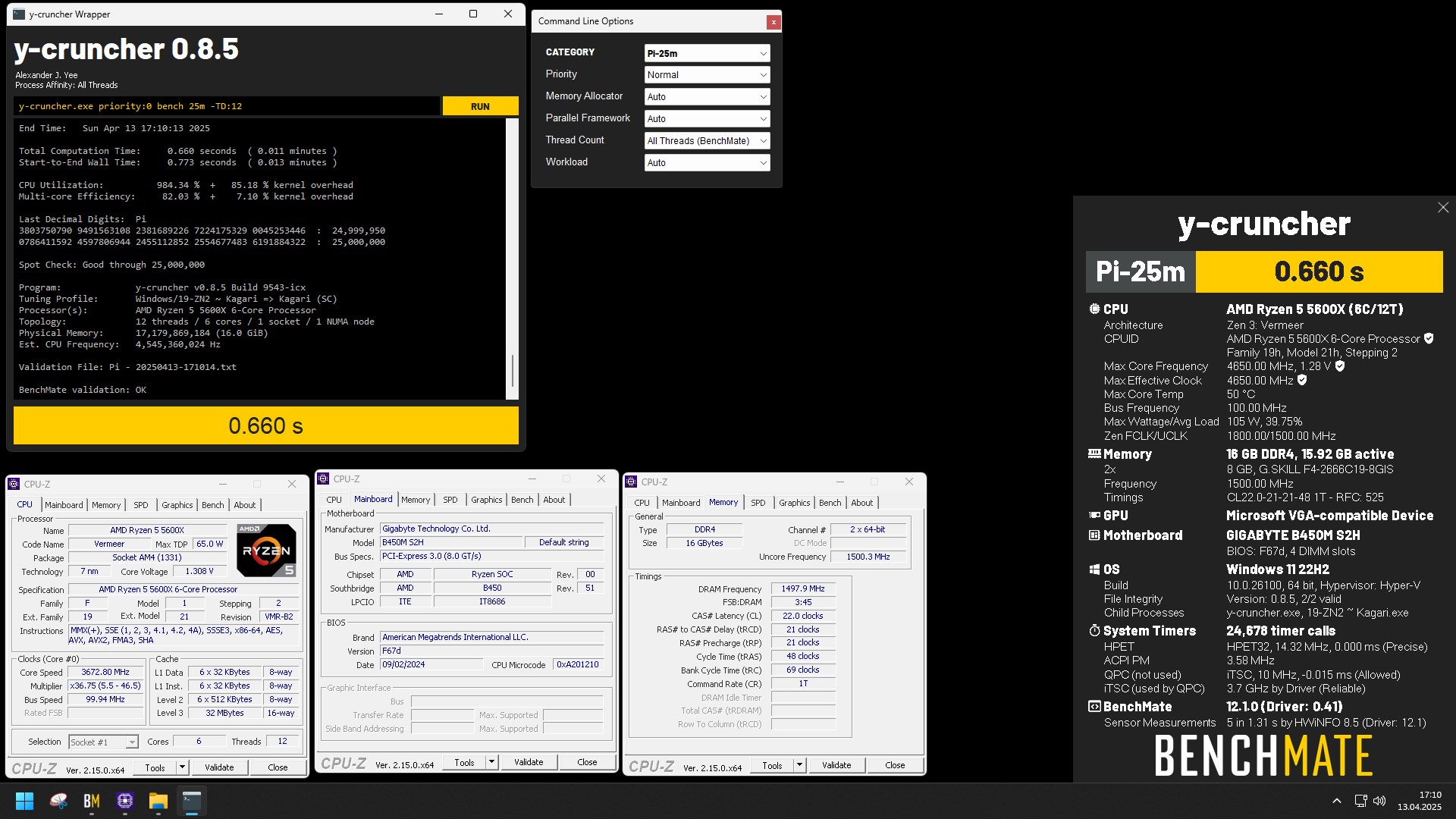1456x819 pixels.
Task: Click the Ryzen 5 logo in CPU-Z
Action: (266, 551)
